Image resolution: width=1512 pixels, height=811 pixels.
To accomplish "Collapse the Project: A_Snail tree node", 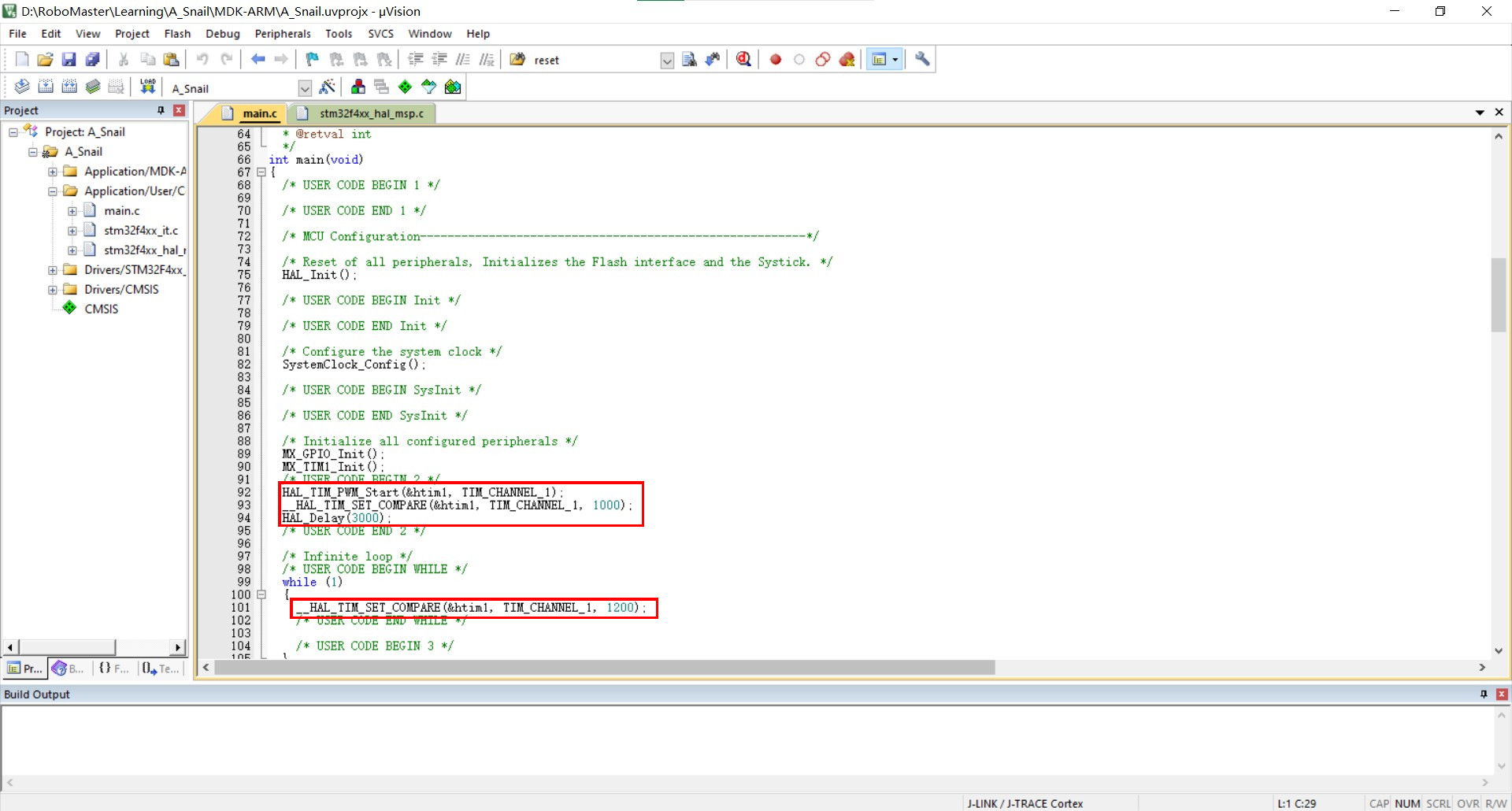I will click(13, 132).
